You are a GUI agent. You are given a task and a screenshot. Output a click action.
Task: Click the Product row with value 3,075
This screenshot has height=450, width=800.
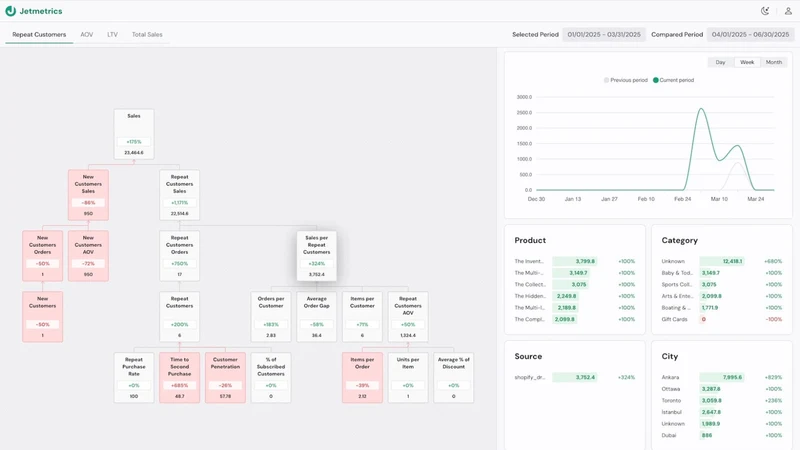[x=574, y=285]
